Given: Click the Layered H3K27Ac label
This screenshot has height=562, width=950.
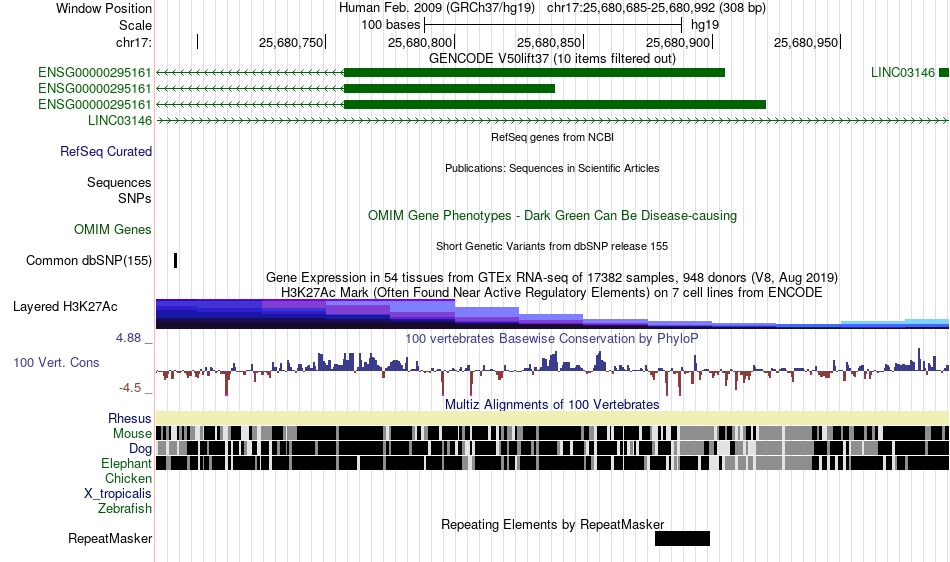Looking at the screenshot, I should coord(65,306).
